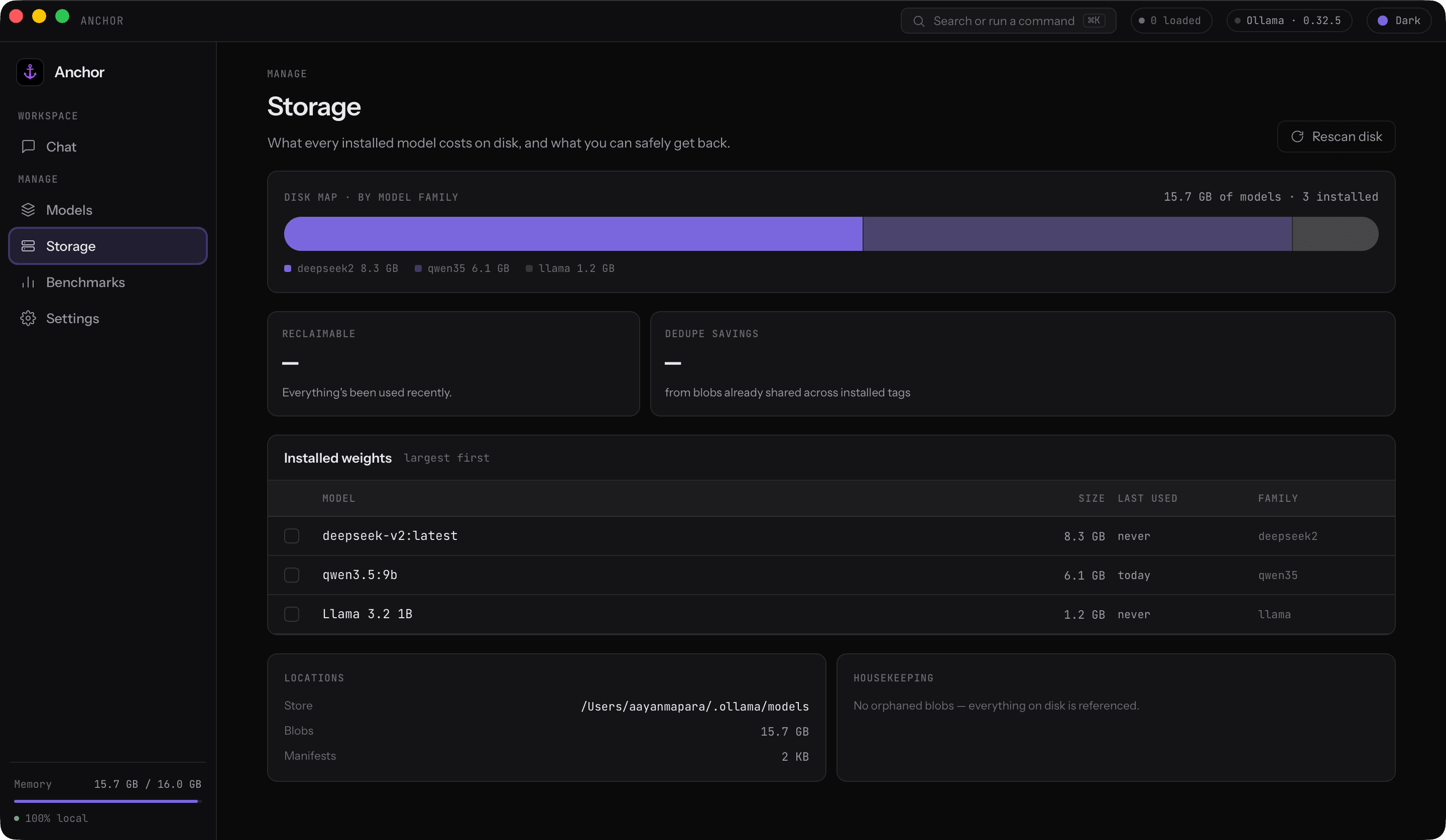Click the 'largest first' sort label

click(x=446, y=458)
